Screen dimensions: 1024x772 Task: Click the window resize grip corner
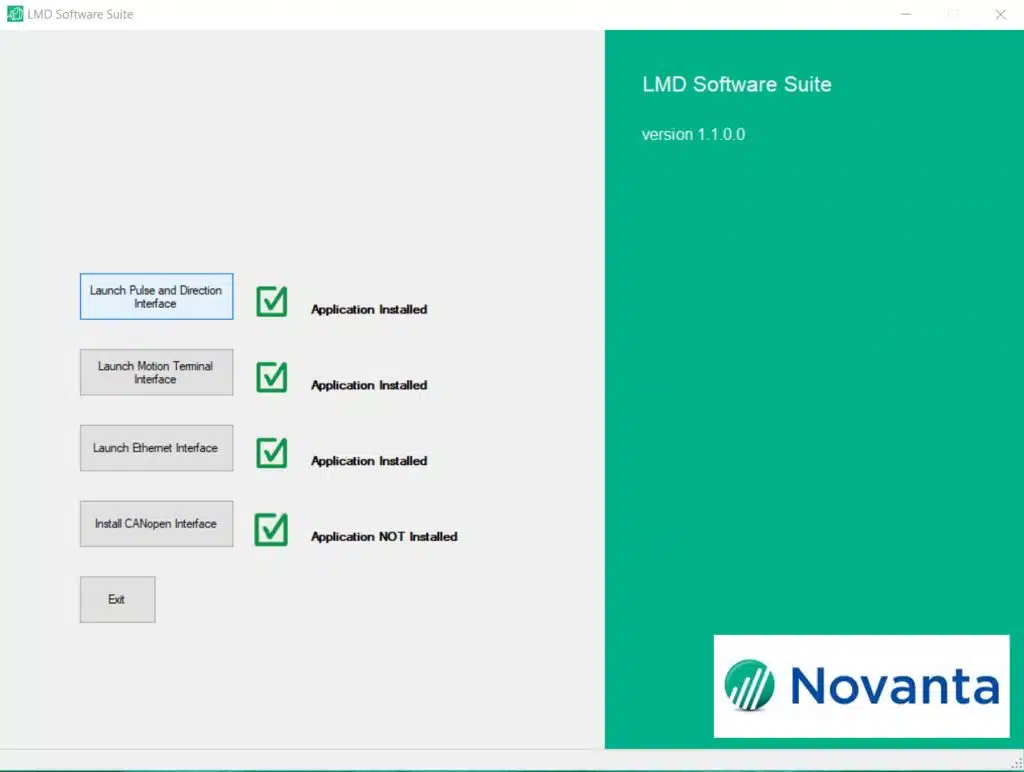pos(1017,764)
